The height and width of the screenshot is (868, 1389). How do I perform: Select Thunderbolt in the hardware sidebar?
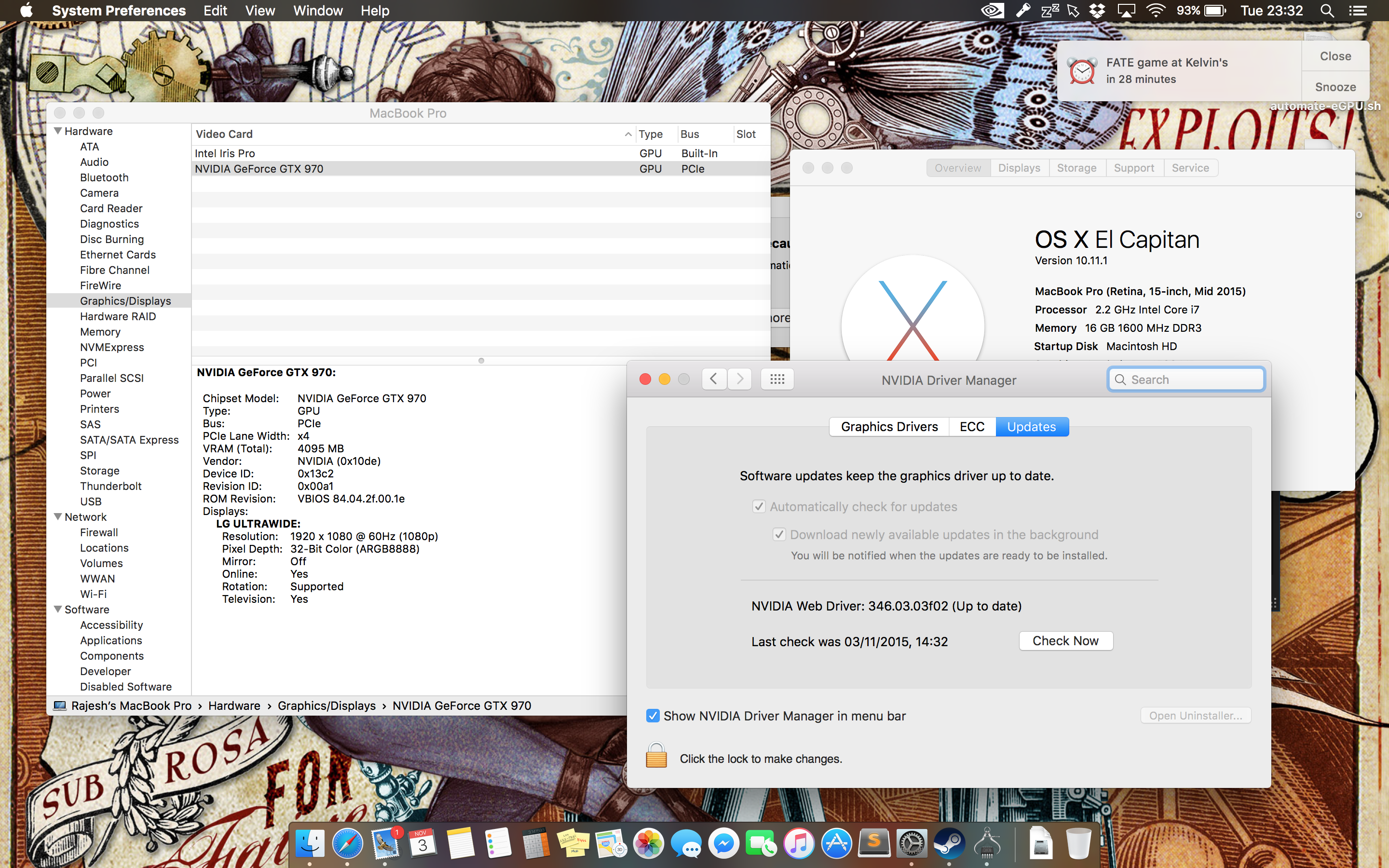(x=111, y=486)
